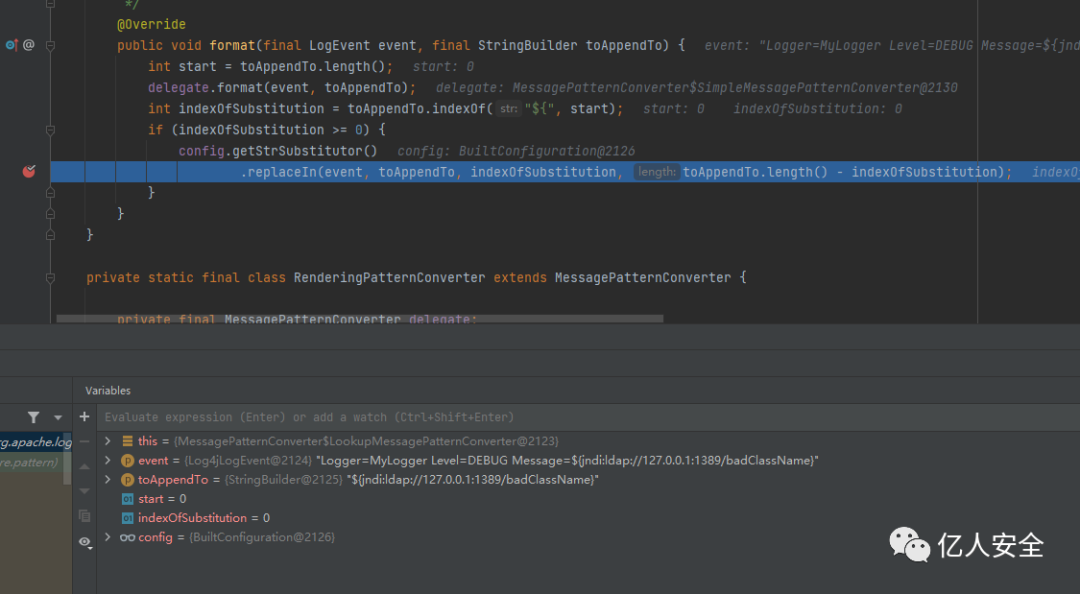The width and height of the screenshot is (1080, 594).
Task: Click the @Override annotation text
Action: pyautogui.click(x=152, y=24)
